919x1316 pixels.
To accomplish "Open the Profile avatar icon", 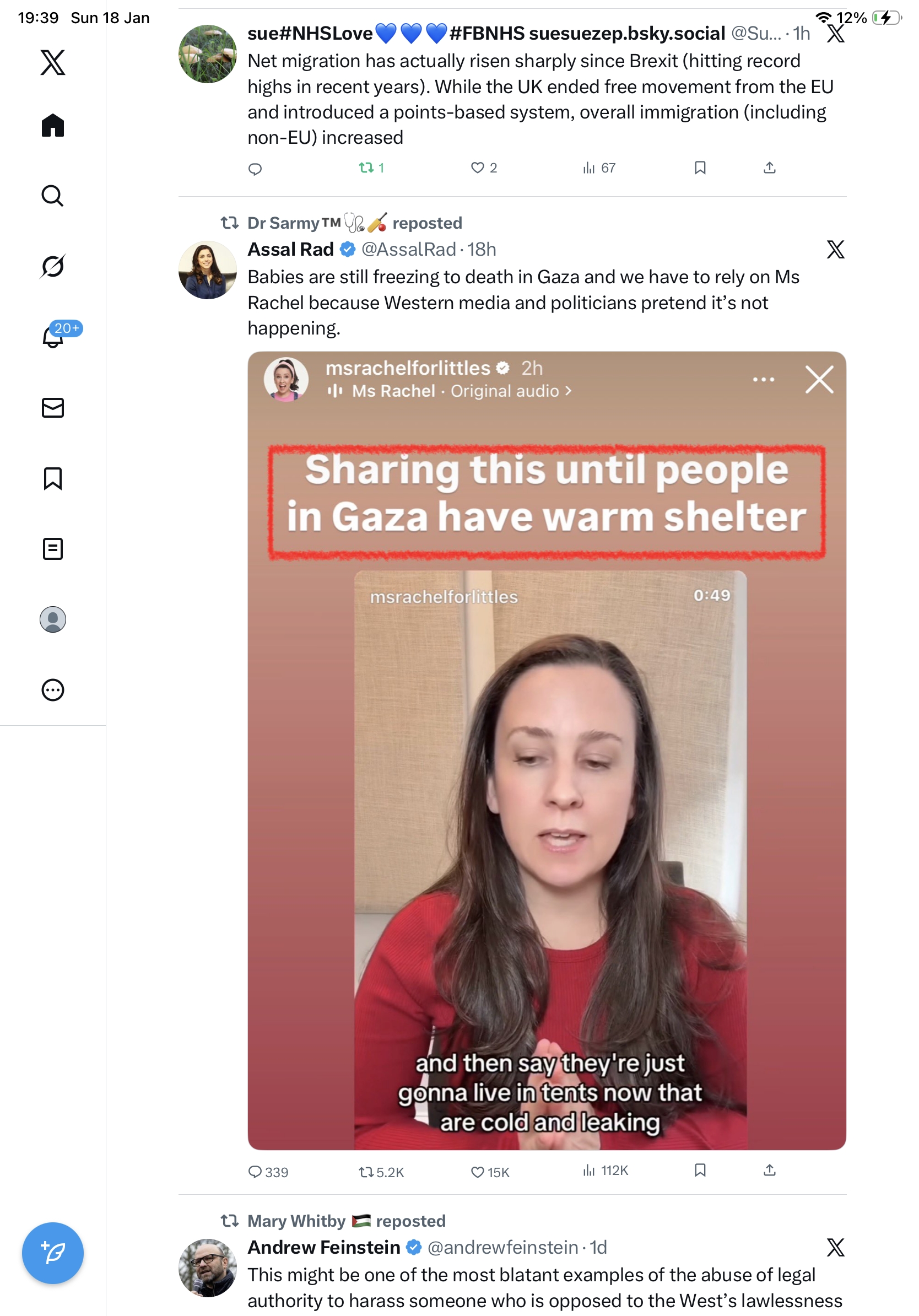I will (53, 619).
